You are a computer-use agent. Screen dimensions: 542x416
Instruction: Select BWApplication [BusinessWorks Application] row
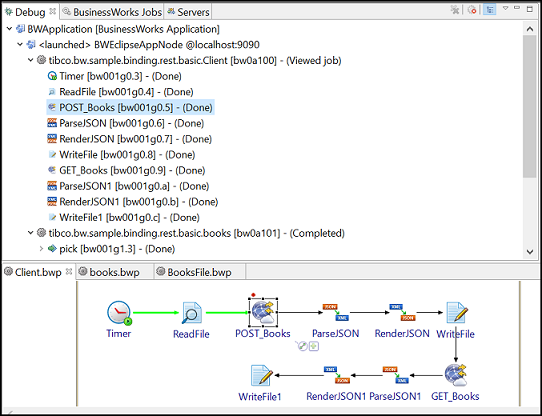[x=118, y=29]
